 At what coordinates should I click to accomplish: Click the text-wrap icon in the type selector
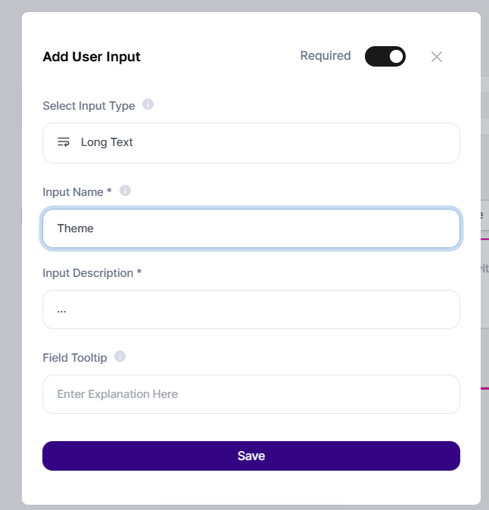63,142
